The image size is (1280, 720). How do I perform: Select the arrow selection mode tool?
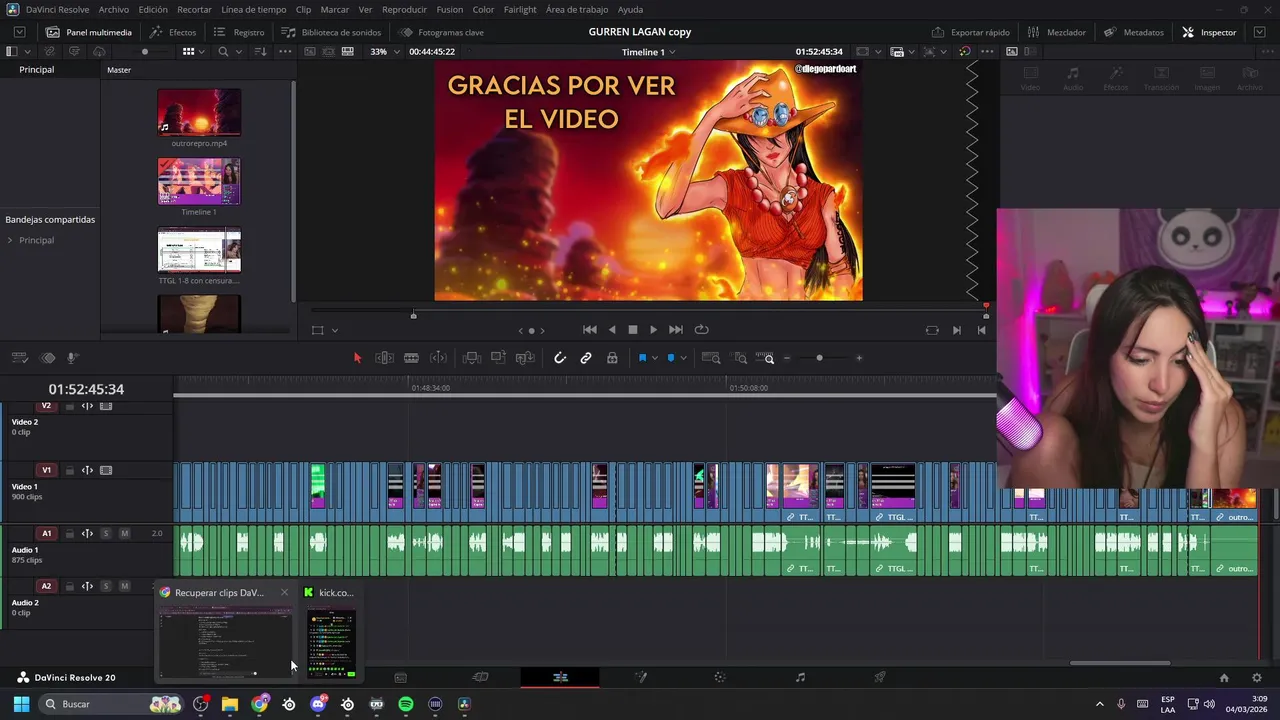point(357,358)
